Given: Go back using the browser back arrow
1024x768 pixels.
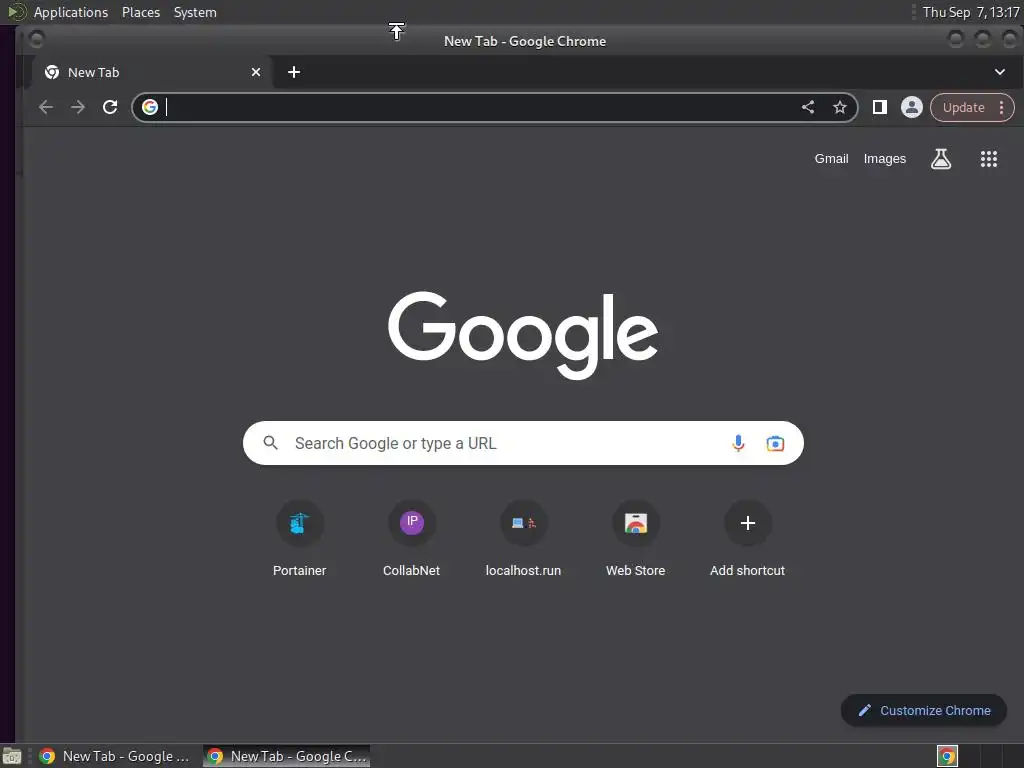Looking at the screenshot, I should pyautogui.click(x=46, y=107).
